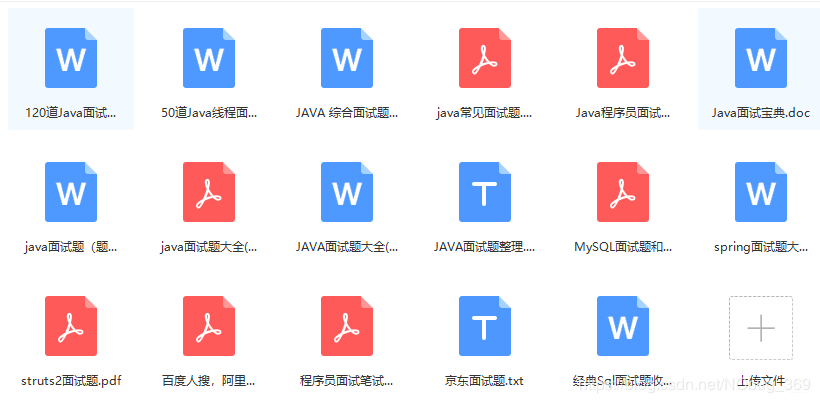Open the 120道Java面试 Word file icon
The width and height of the screenshot is (820, 403).
[x=71, y=58]
